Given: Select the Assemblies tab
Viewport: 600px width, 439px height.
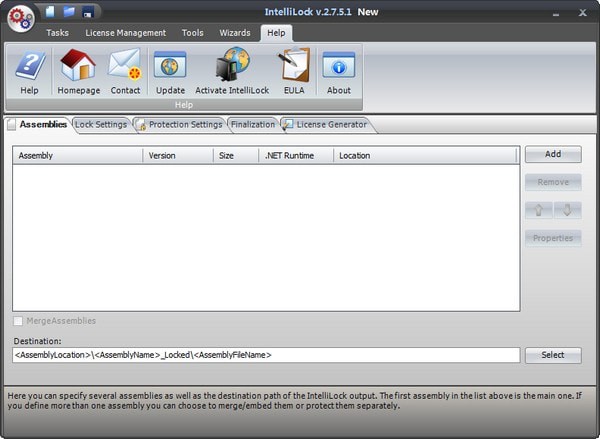Looking at the screenshot, I should [x=38, y=124].
